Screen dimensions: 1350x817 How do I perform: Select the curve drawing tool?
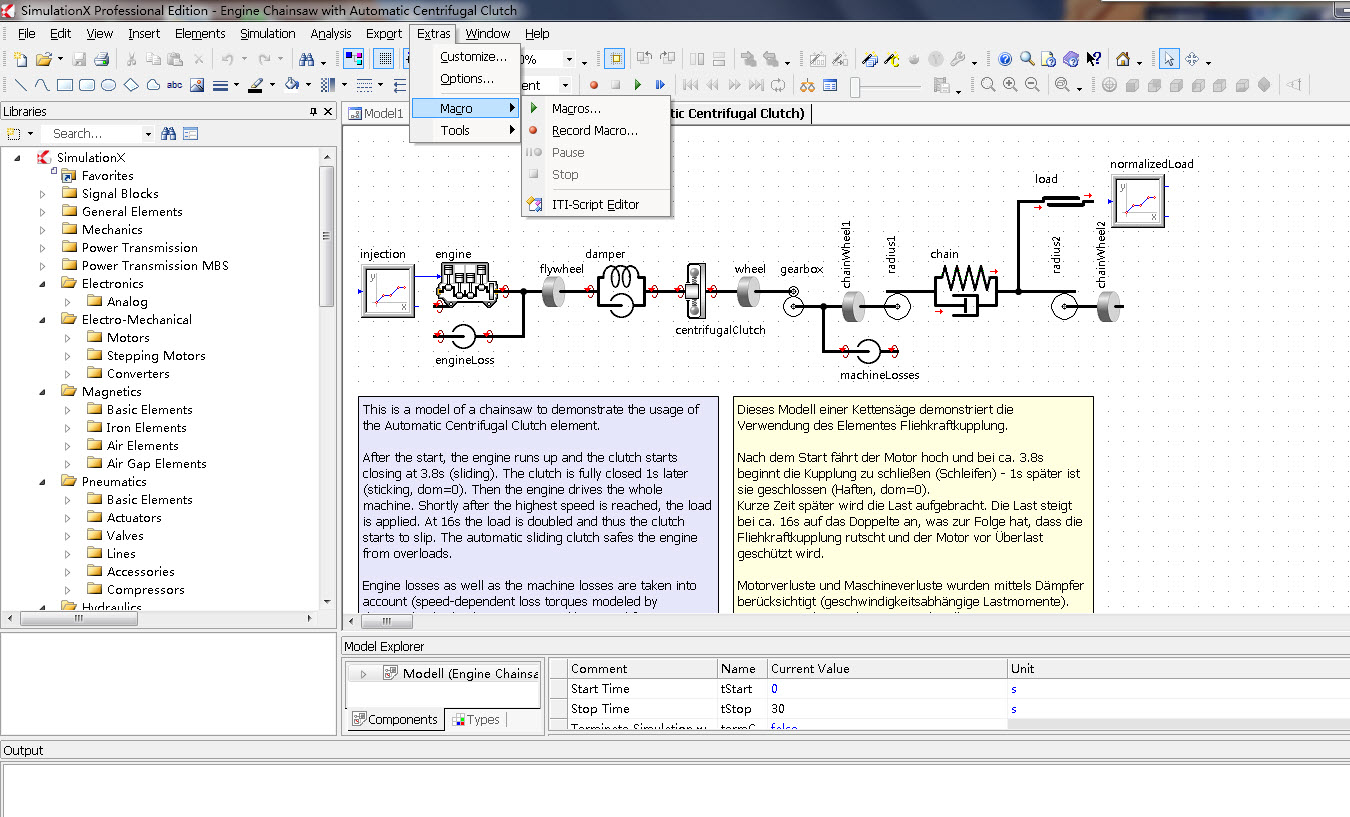[43, 85]
